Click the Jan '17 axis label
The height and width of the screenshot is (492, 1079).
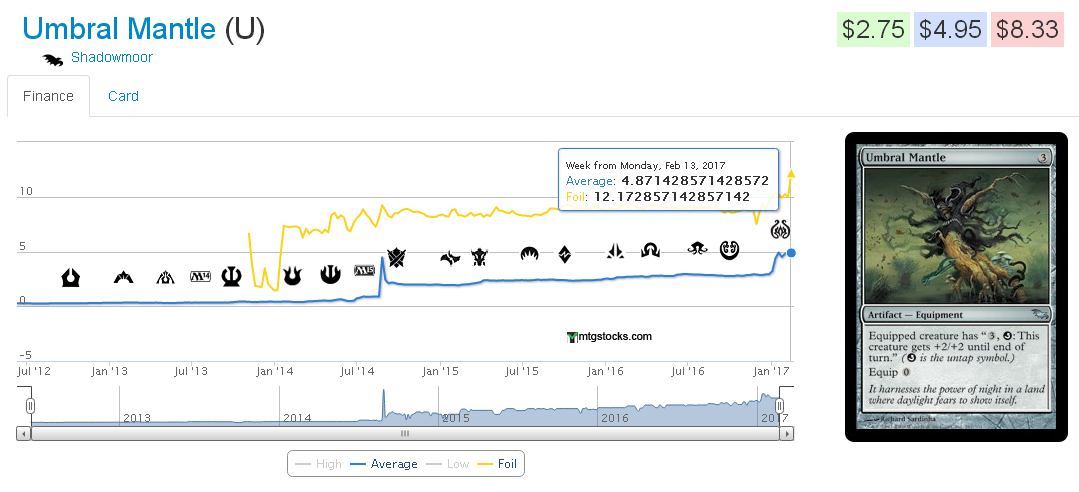tap(771, 372)
